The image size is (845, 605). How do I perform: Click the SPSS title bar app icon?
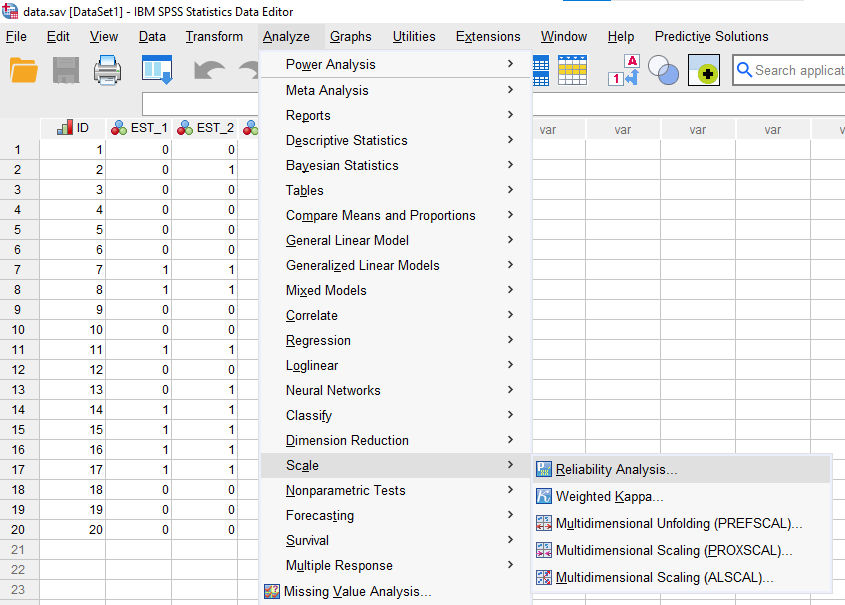[x=10, y=11]
